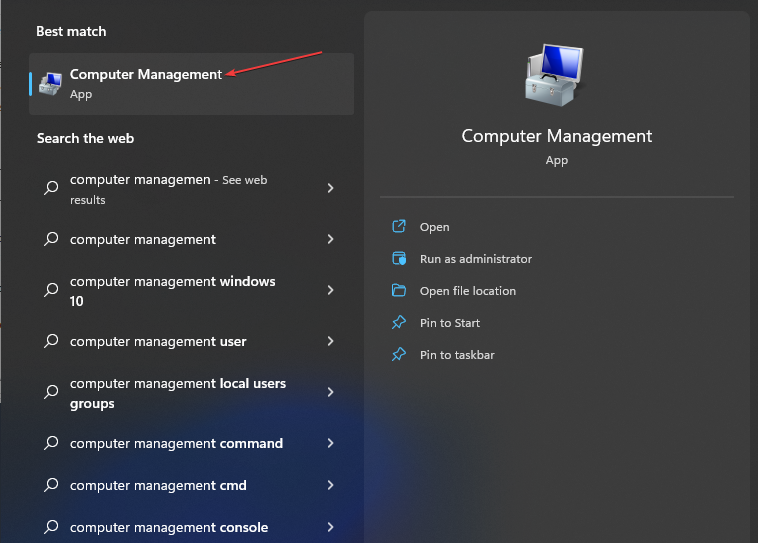The image size is (758, 543).
Task: Expand chevron for 'computer management console'
Action: click(x=331, y=527)
